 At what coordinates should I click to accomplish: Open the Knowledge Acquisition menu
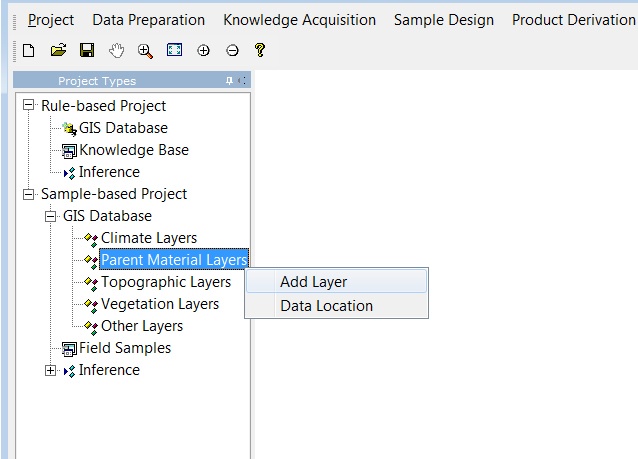[299, 20]
